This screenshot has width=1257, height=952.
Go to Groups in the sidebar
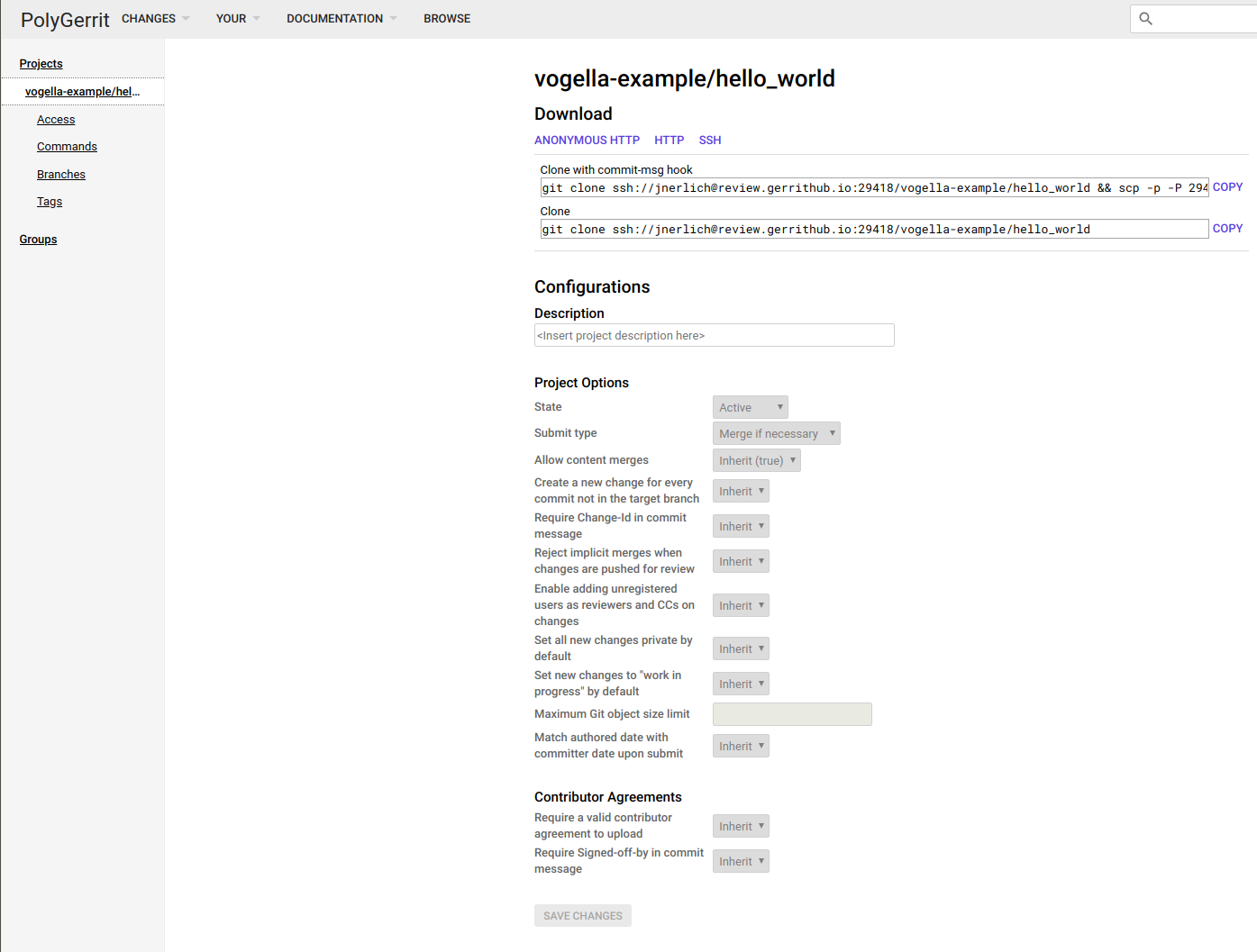[x=38, y=240]
